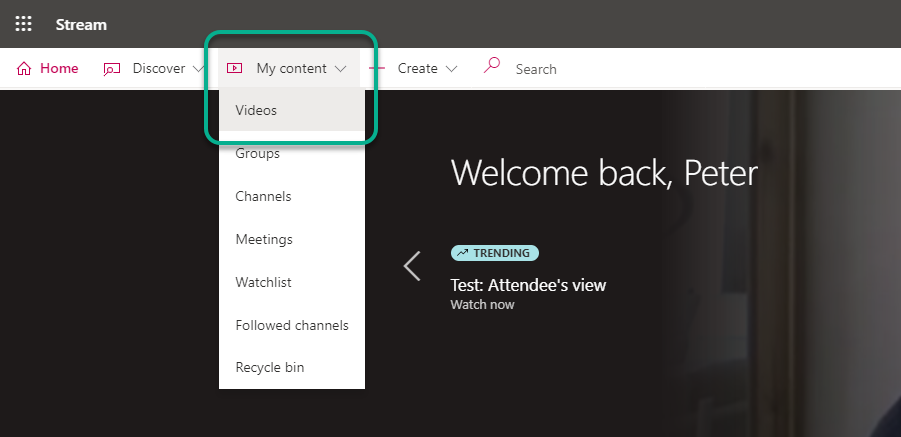The image size is (901, 437).
Task: Open Watchlist from My content menu
Action: (292, 282)
